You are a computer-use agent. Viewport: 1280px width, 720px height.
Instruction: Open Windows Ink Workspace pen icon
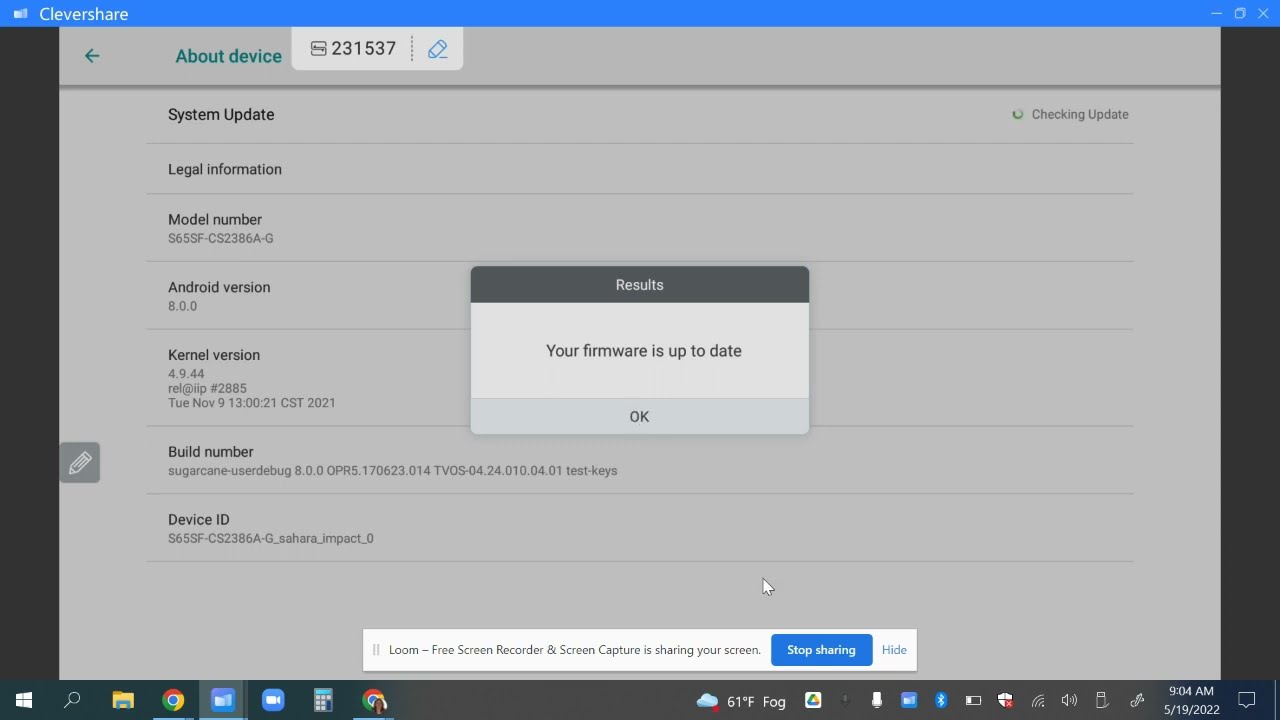coord(1136,701)
